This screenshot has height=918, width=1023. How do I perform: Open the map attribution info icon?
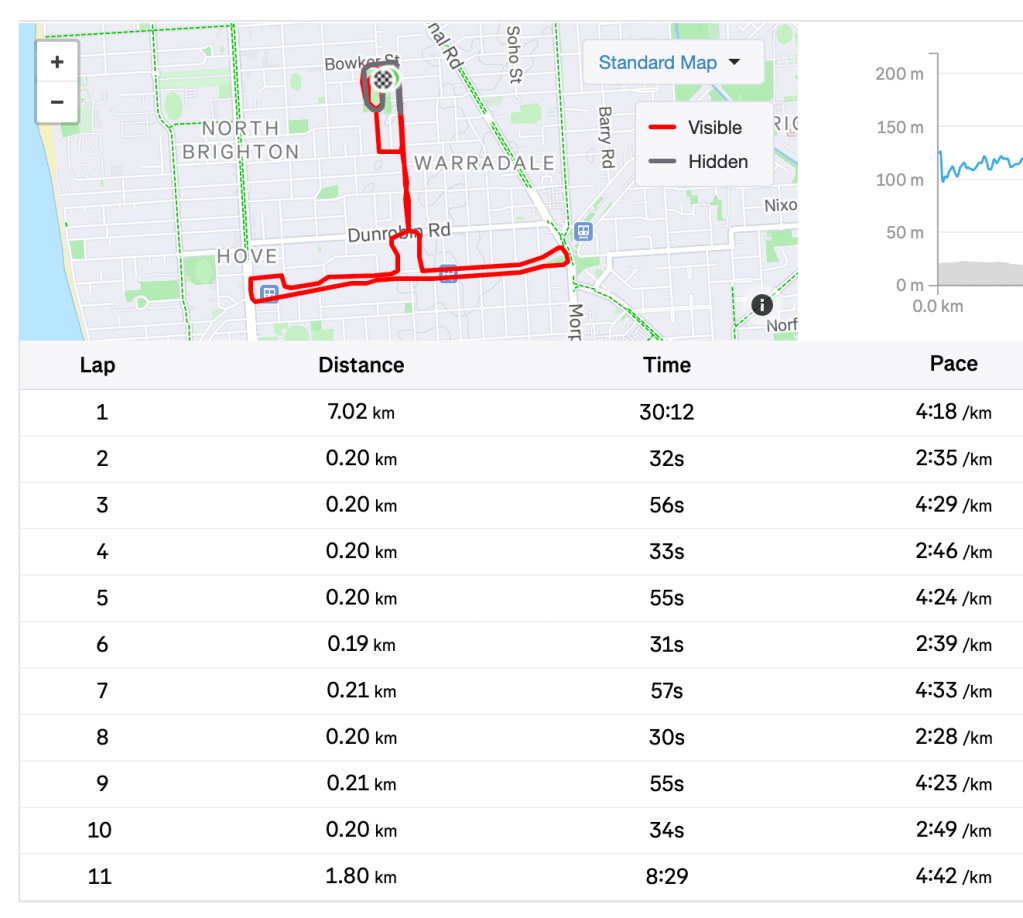[762, 304]
